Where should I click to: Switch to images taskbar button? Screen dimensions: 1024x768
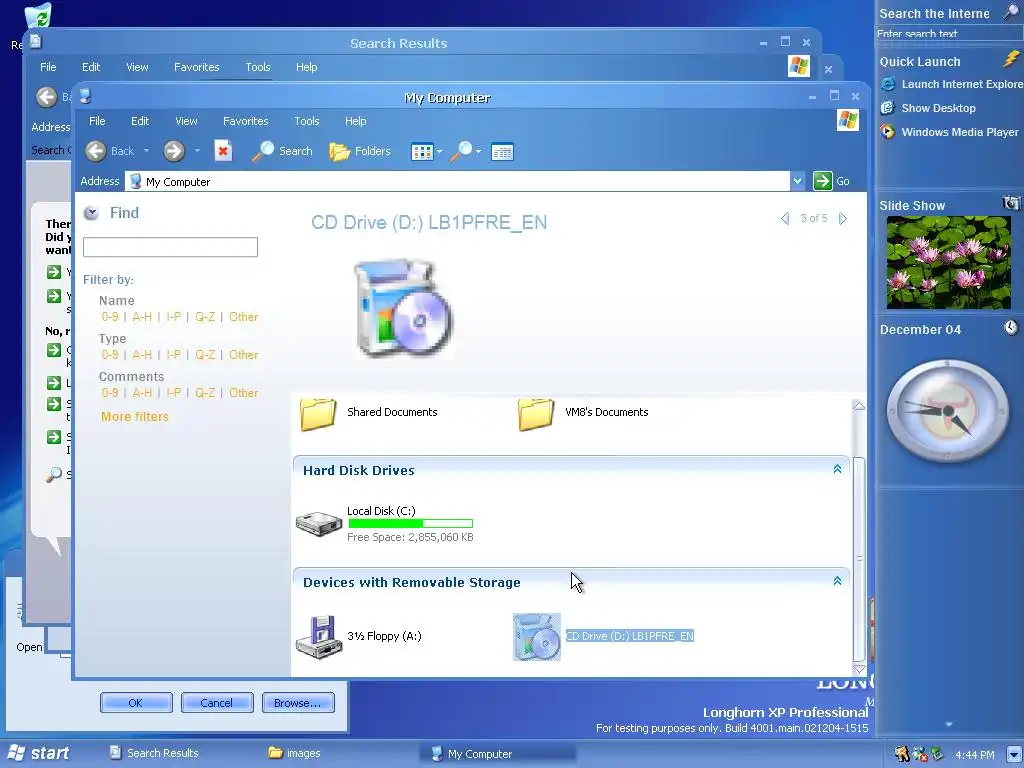(295, 753)
